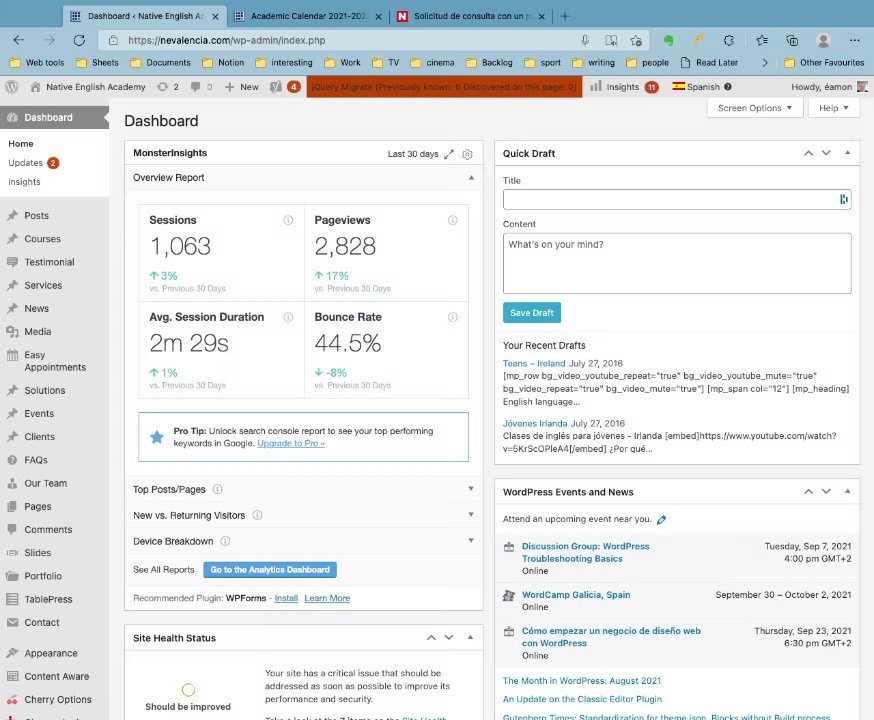Click the microphone icon in the address bar
The image size is (874, 720).
(585, 40)
